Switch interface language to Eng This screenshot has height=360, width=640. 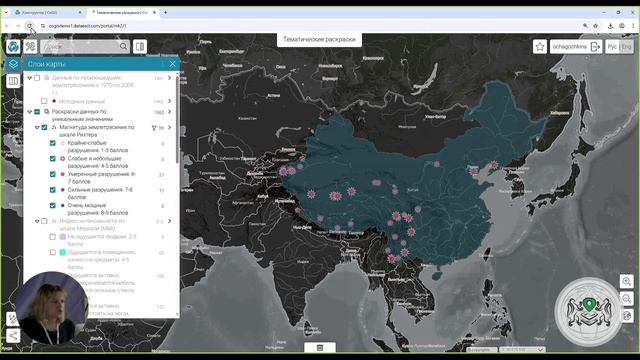point(627,47)
